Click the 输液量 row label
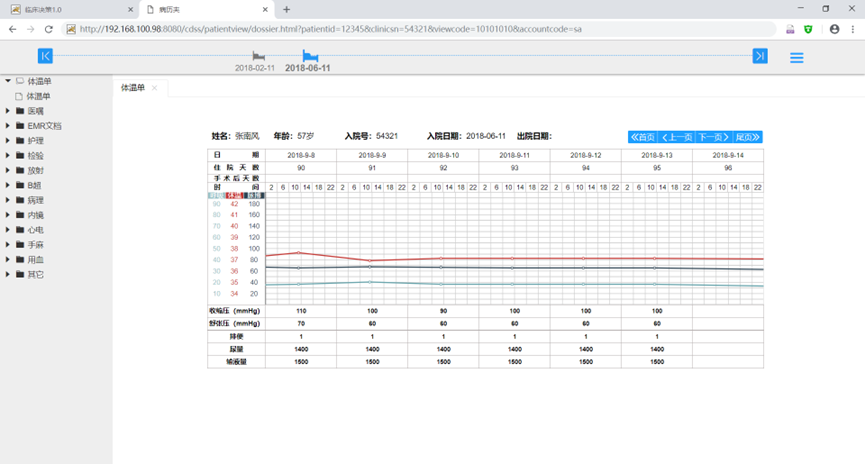Screen dimensions: 865x464 pyautogui.click(x=237, y=362)
